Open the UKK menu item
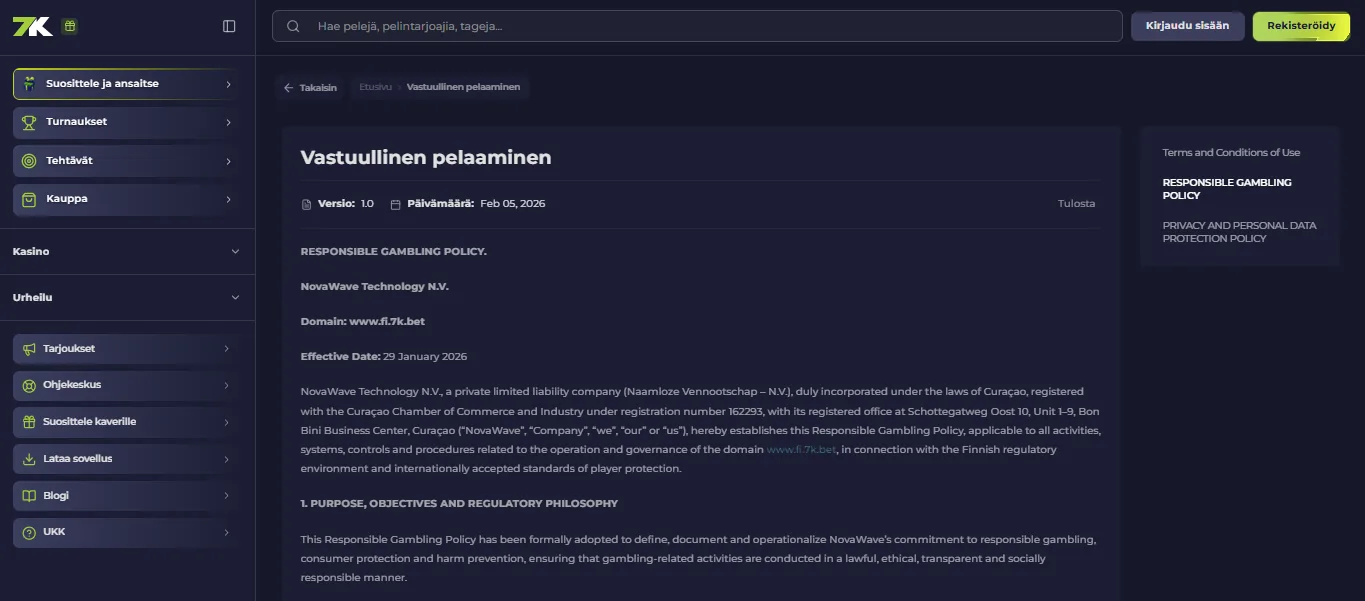1365x601 pixels. [x=127, y=532]
